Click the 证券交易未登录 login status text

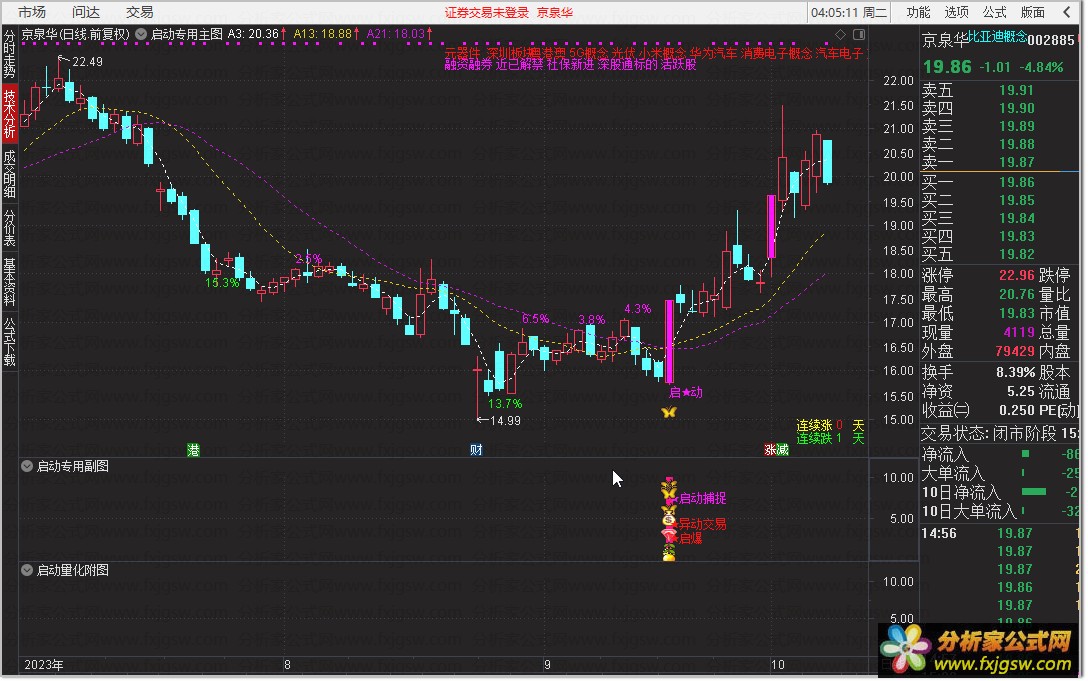pos(486,12)
